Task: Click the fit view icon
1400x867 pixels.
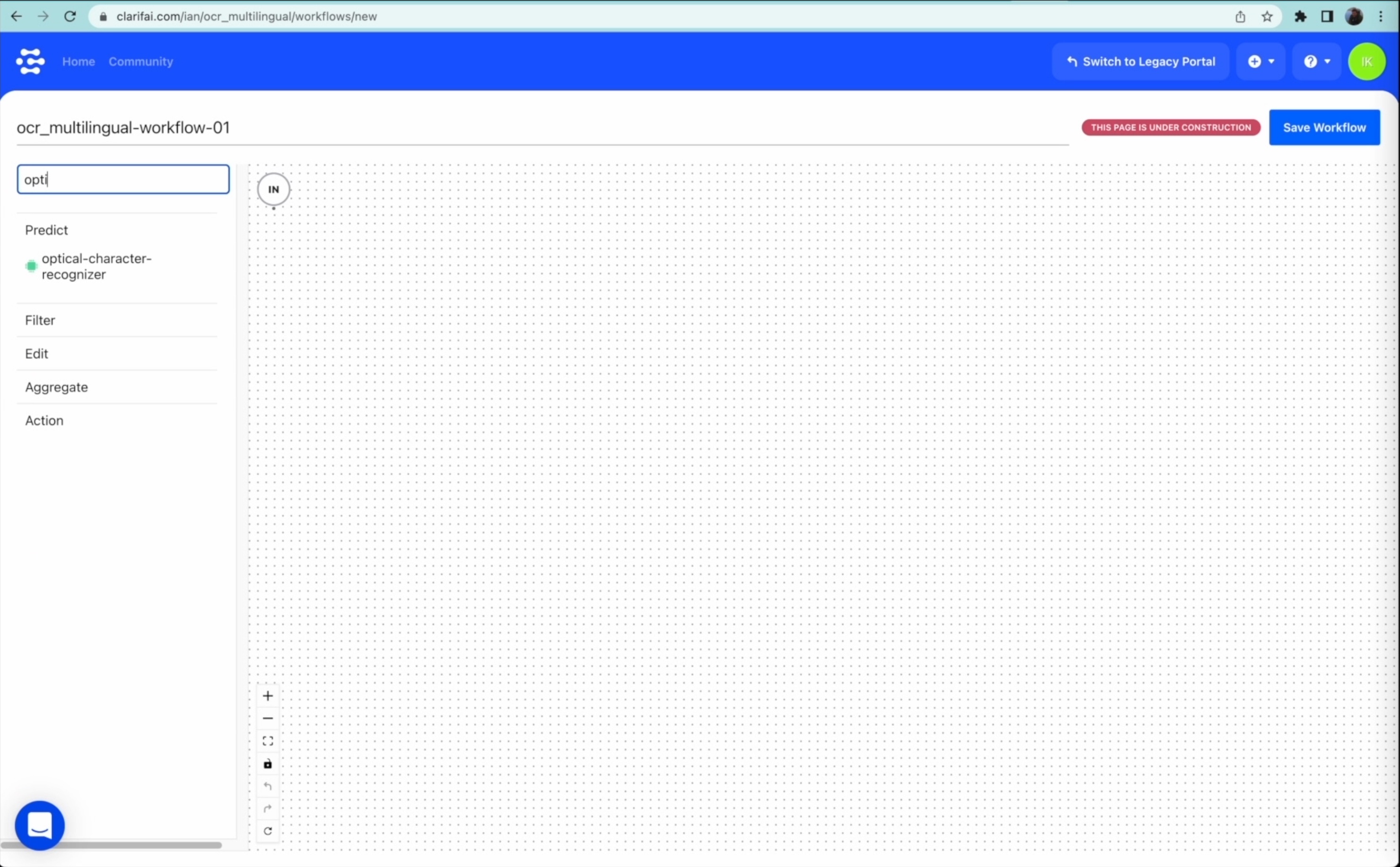Action: (268, 741)
